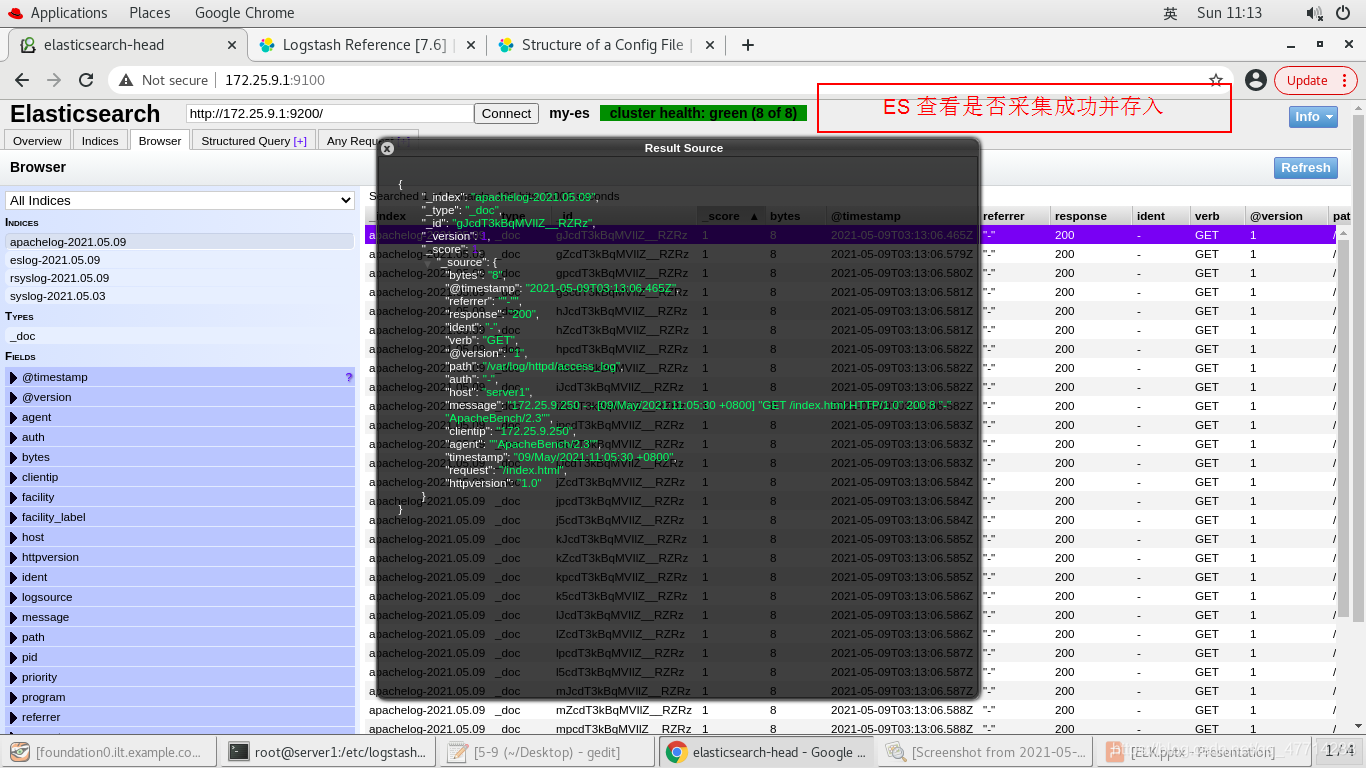Open the root@server1 terminal taskbar item
Image resolution: width=1366 pixels, height=768 pixels.
(x=327, y=752)
